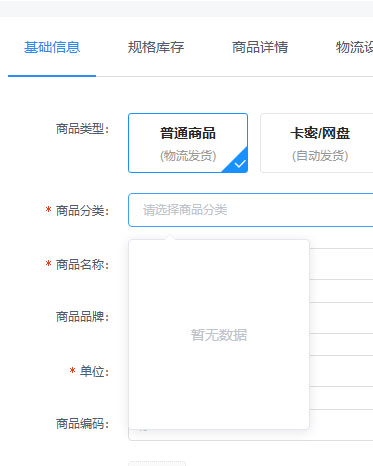Select the 普通商品 (物流发货) product type
The width and height of the screenshot is (373, 466).
188,143
